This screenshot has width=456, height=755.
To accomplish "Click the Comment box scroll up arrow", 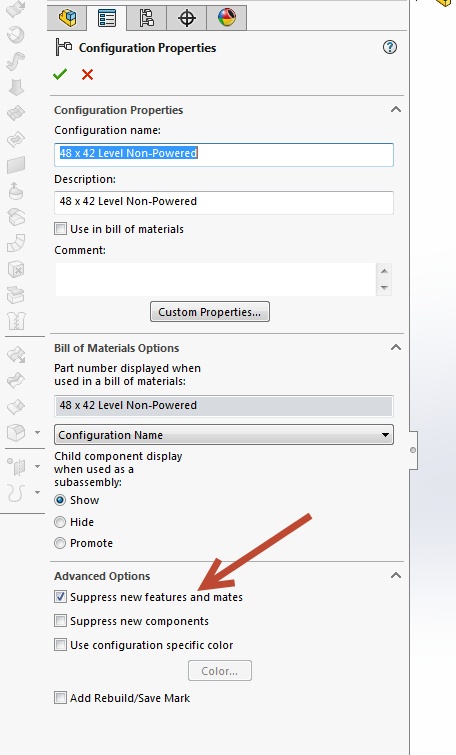I will click(x=384, y=271).
